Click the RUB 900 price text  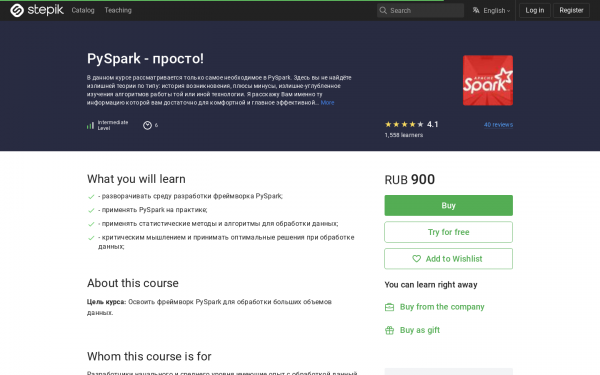coord(409,179)
